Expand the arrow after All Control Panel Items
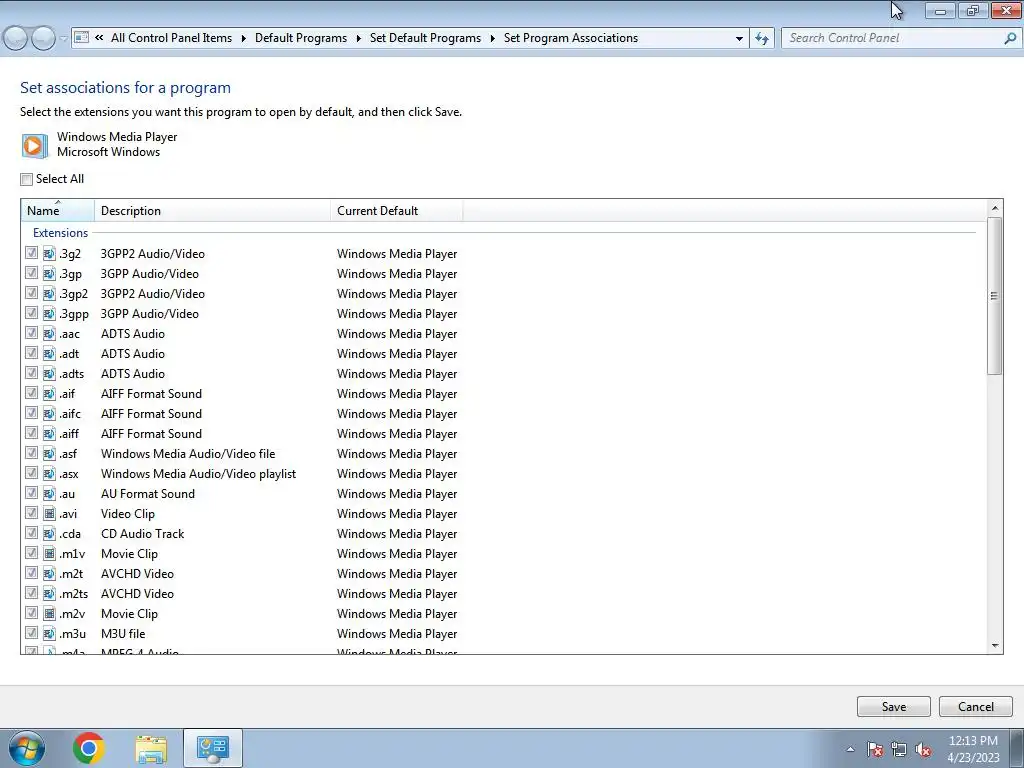Screen dimensions: 1024x768 click(244, 39)
